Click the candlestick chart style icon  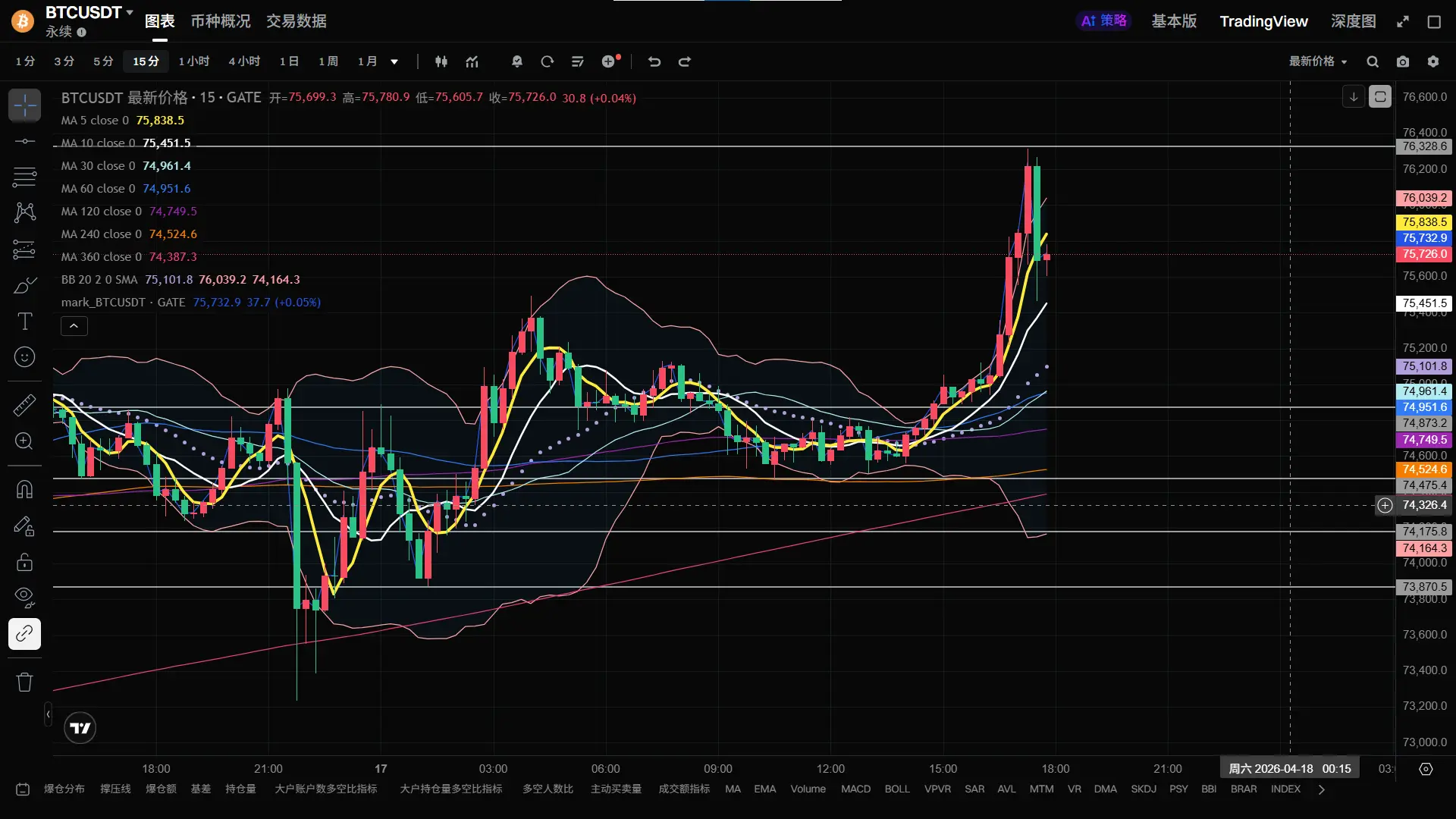pos(441,61)
